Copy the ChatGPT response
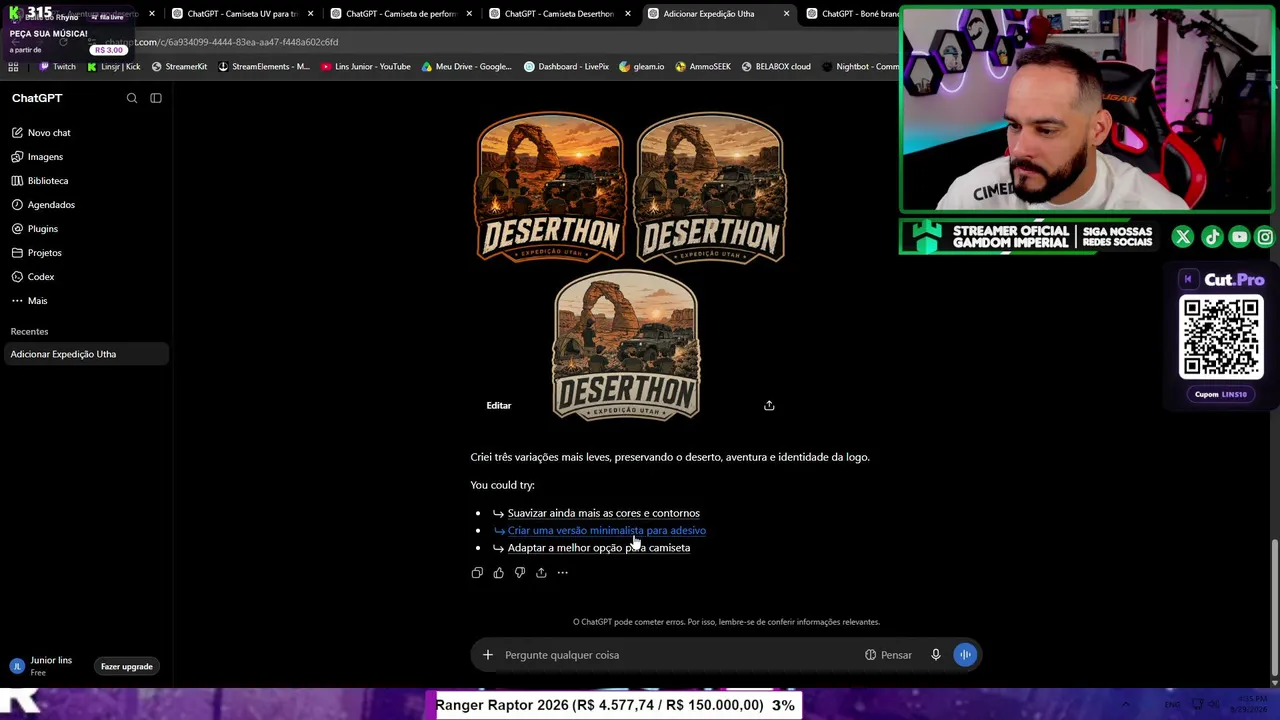This screenshot has width=1280, height=720. 477,573
